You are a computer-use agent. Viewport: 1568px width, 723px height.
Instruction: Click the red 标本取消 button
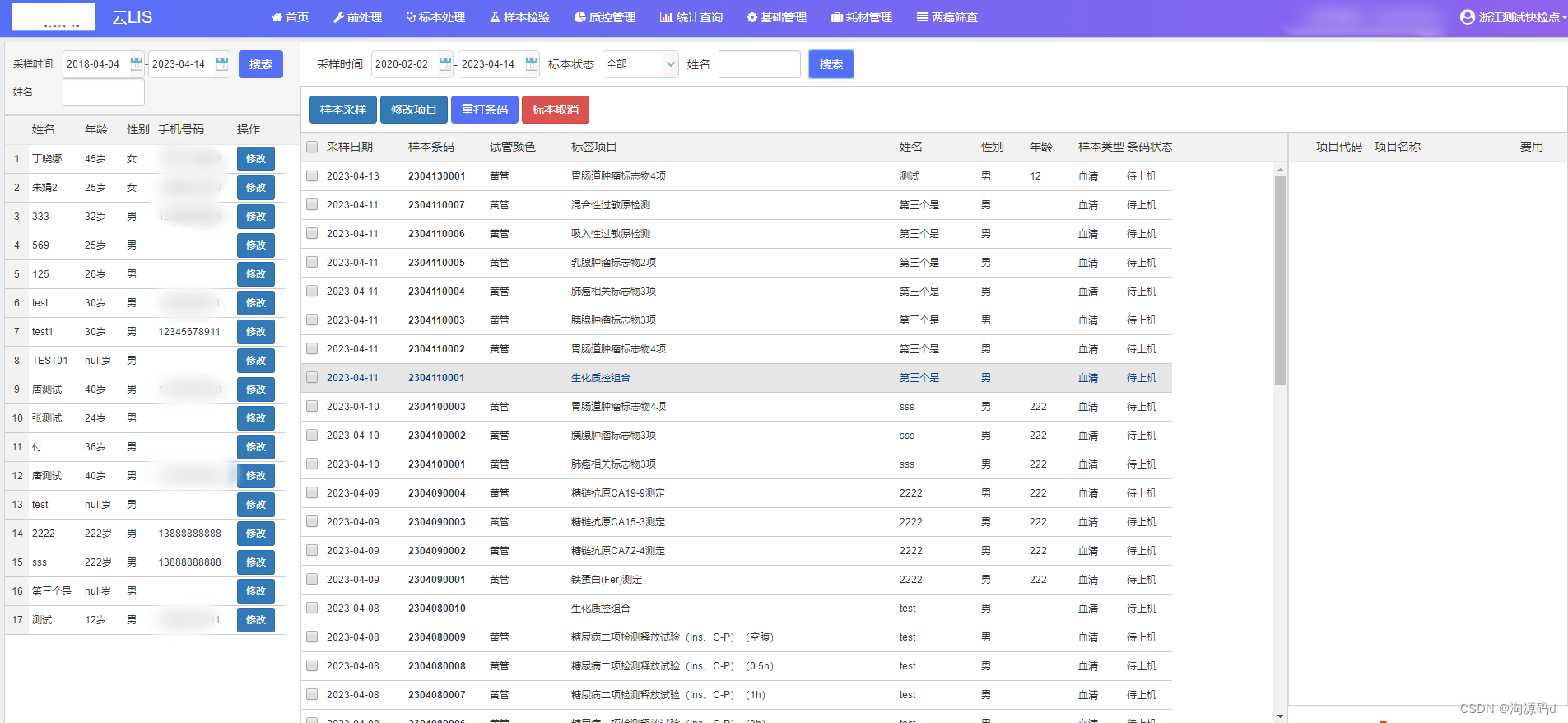tap(555, 110)
